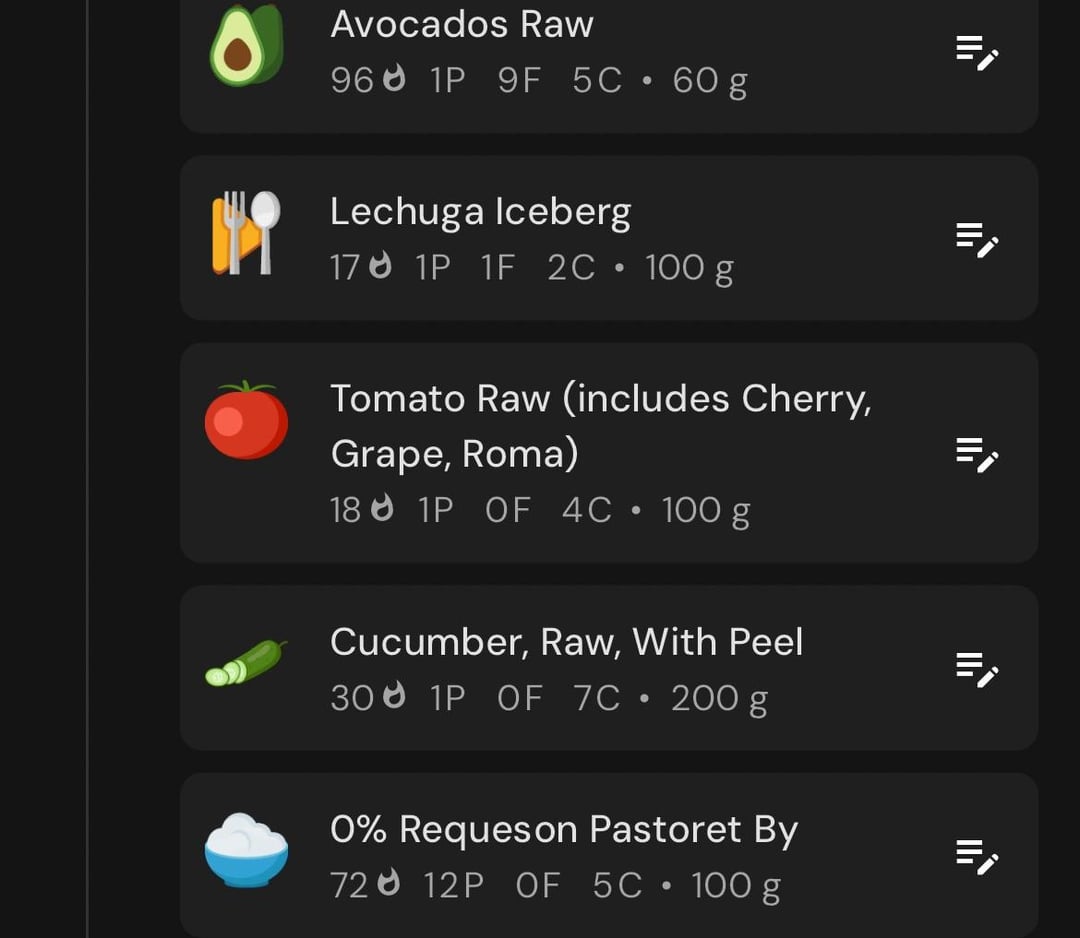Click the fork and spoon icon
1080x938 pixels.
point(246,233)
